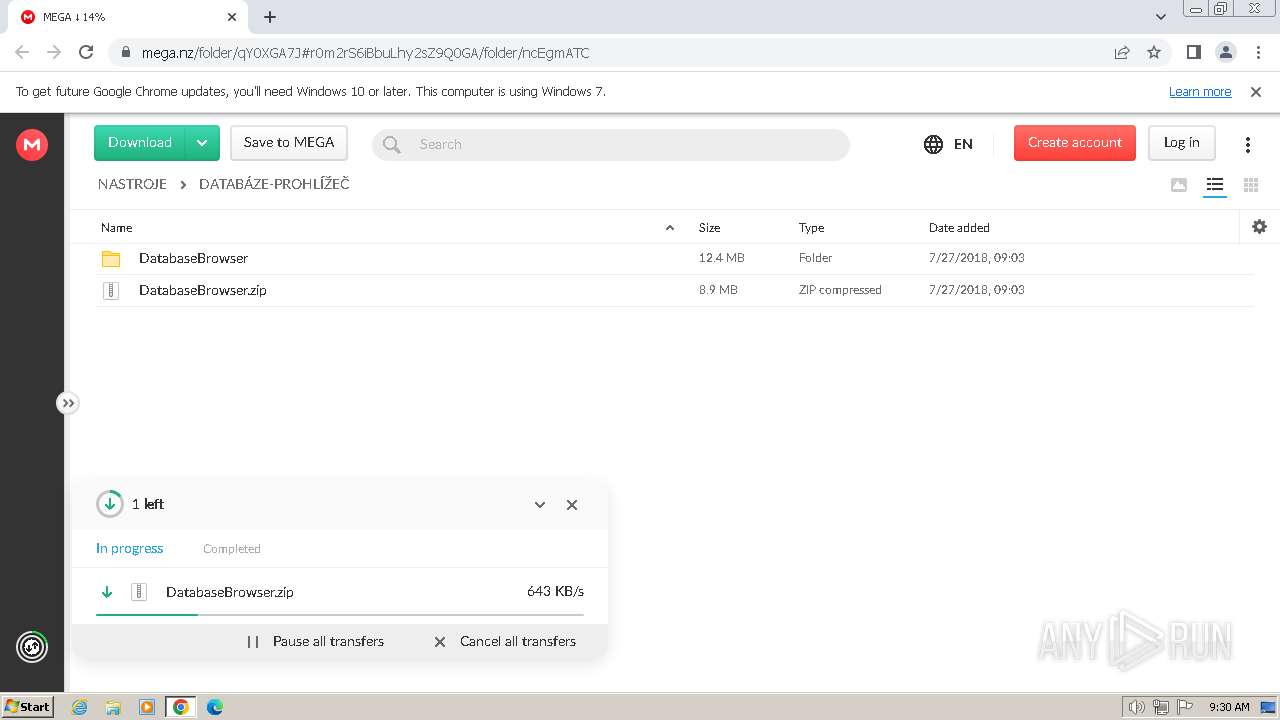Click the download progress bar
This screenshot has height=720, width=1280.
pos(340,615)
